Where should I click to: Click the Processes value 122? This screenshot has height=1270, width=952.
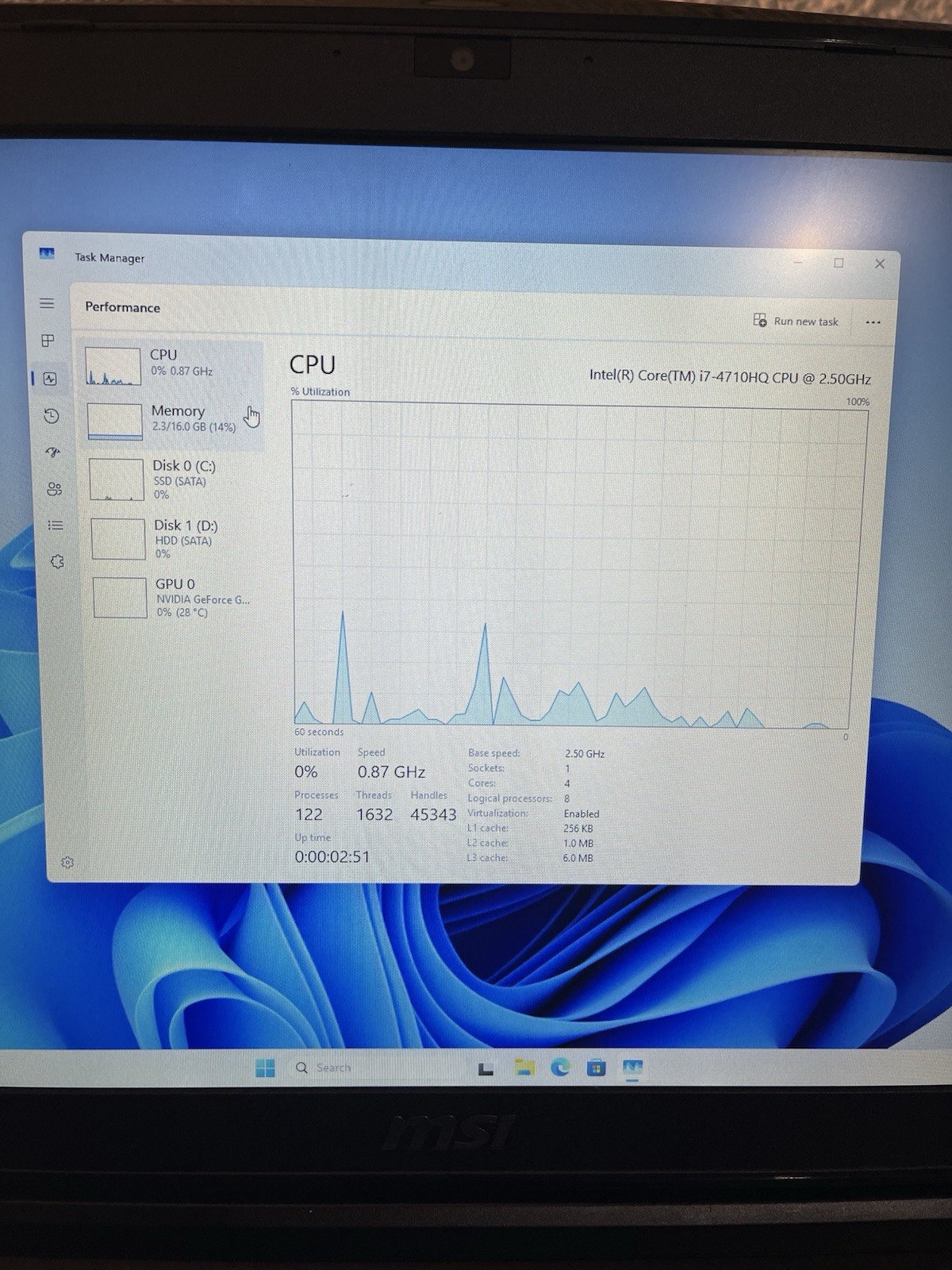[309, 814]
